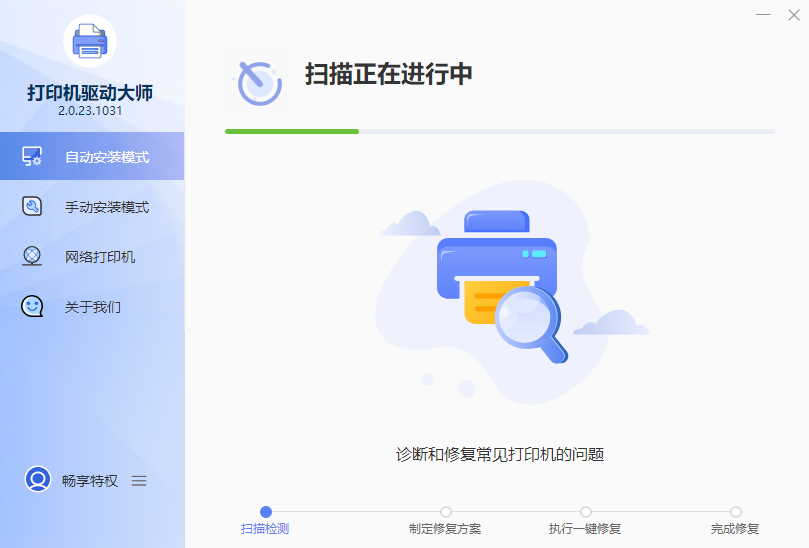Click the green scan progress bar

(x=292, y=131)
